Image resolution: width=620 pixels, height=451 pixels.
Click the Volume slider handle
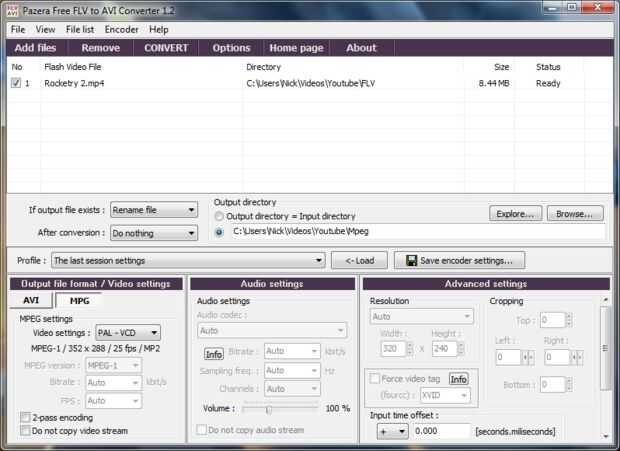(x=268, y=409)
